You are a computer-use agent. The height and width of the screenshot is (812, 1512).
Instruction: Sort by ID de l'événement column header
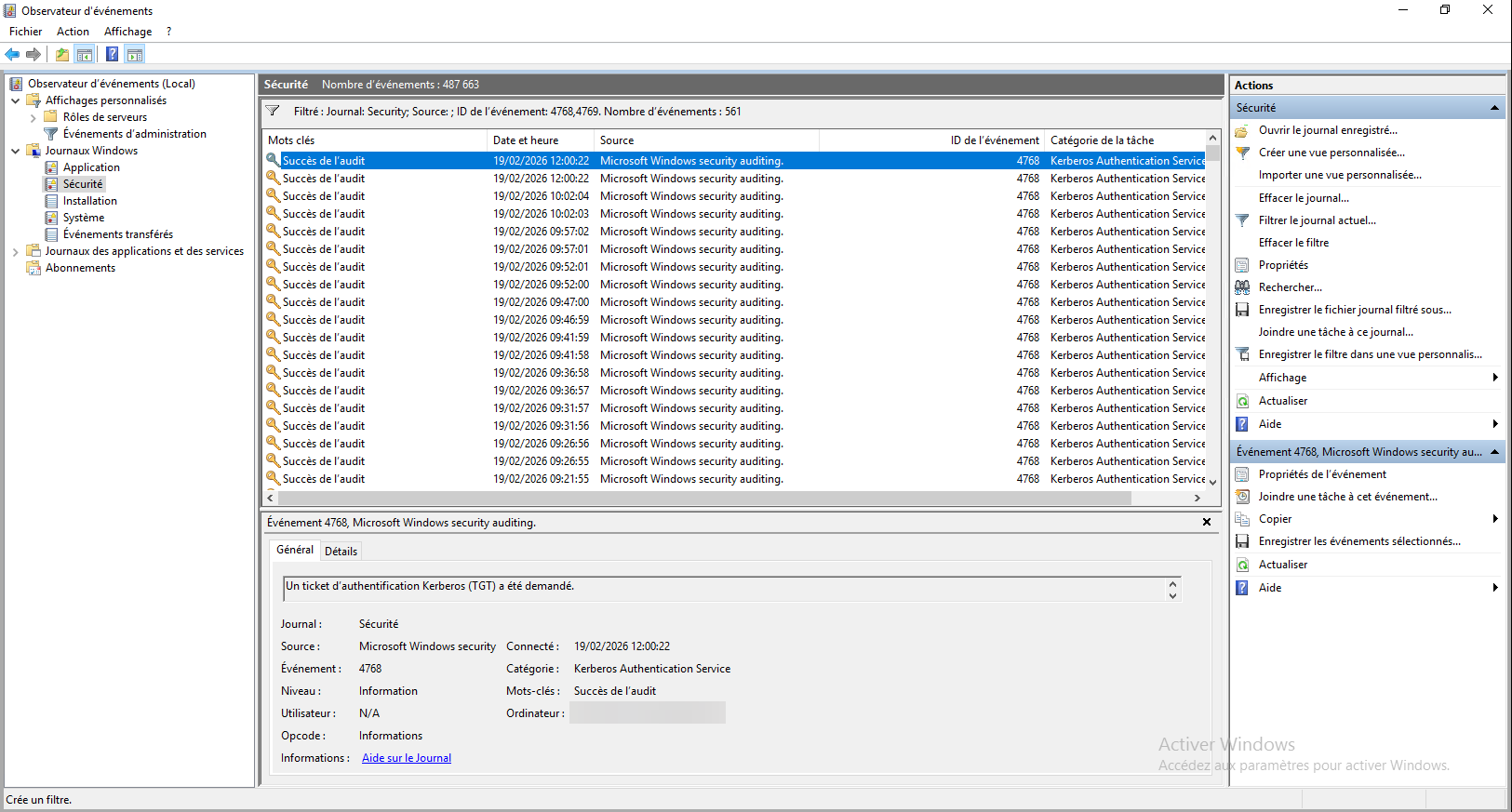click(x=931, y=140)
